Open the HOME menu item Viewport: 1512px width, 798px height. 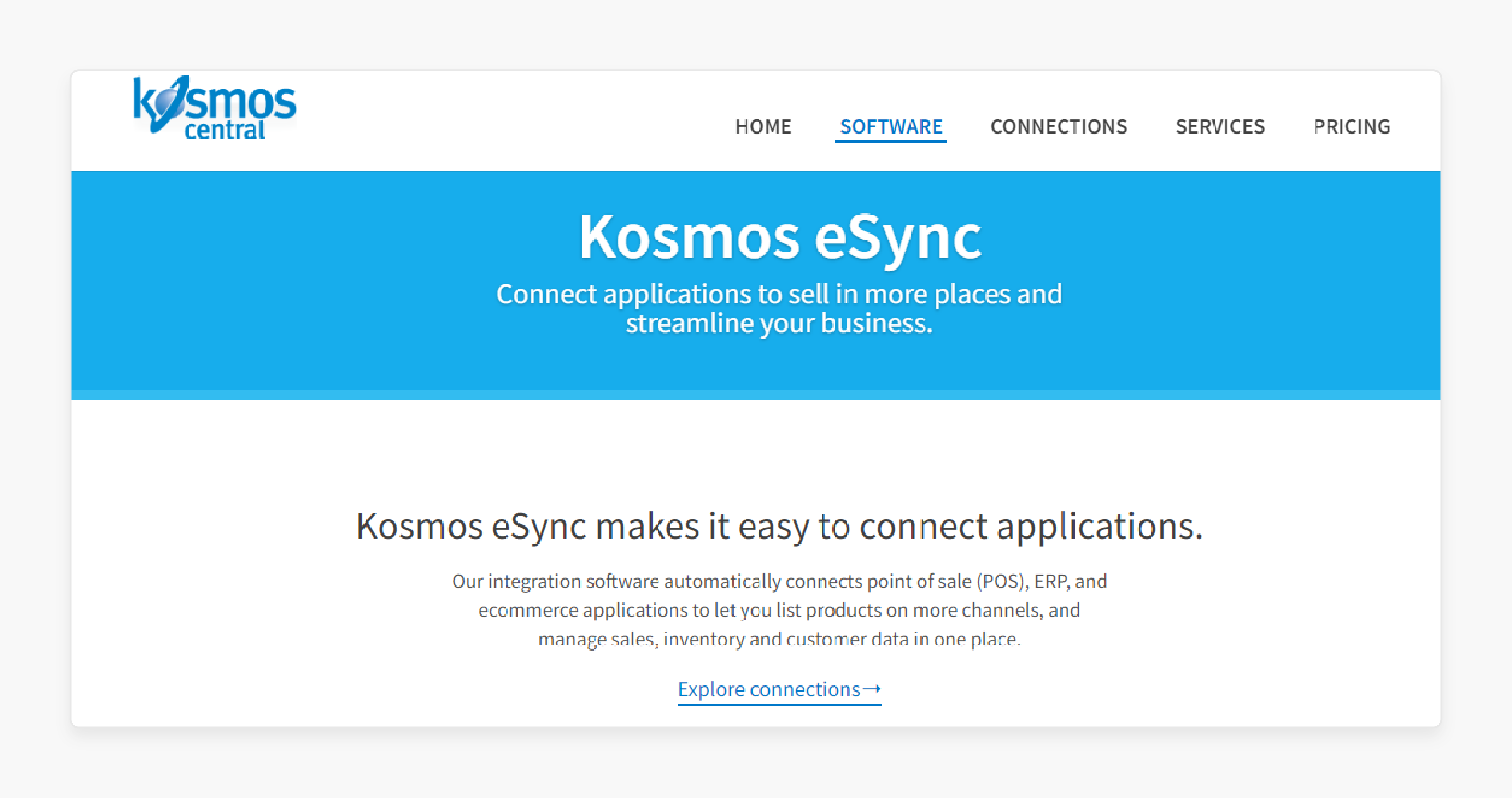tap(763, 127)
